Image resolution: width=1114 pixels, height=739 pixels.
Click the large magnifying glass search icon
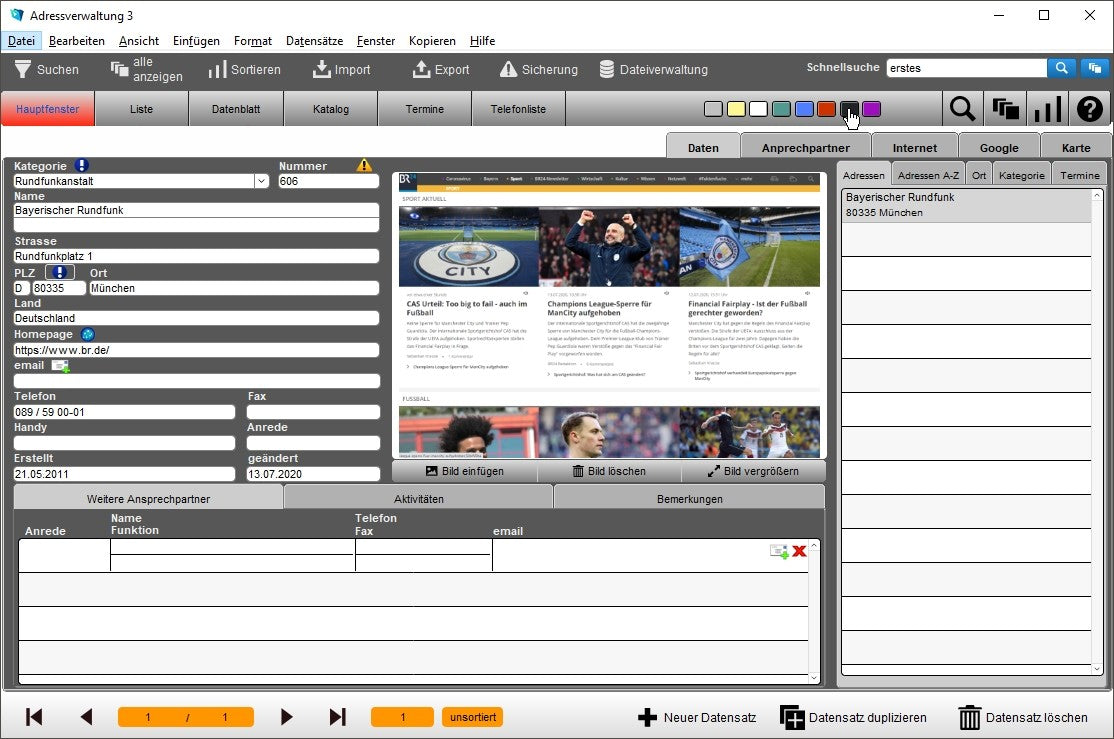962,109
